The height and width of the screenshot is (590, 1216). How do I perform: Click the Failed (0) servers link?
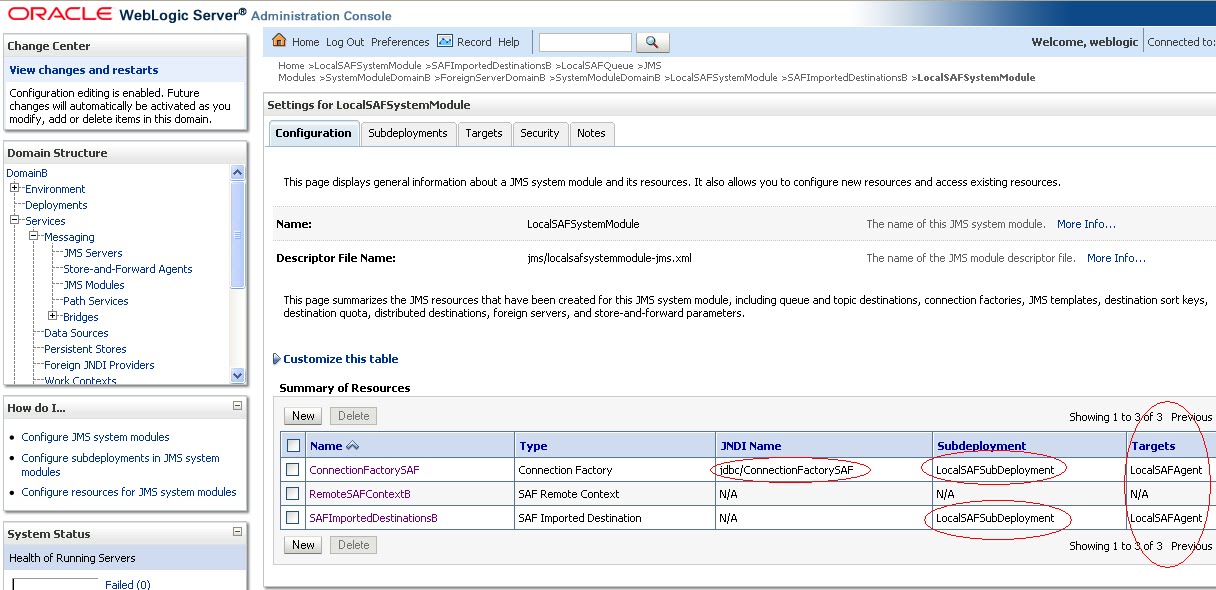click(127, 585)
